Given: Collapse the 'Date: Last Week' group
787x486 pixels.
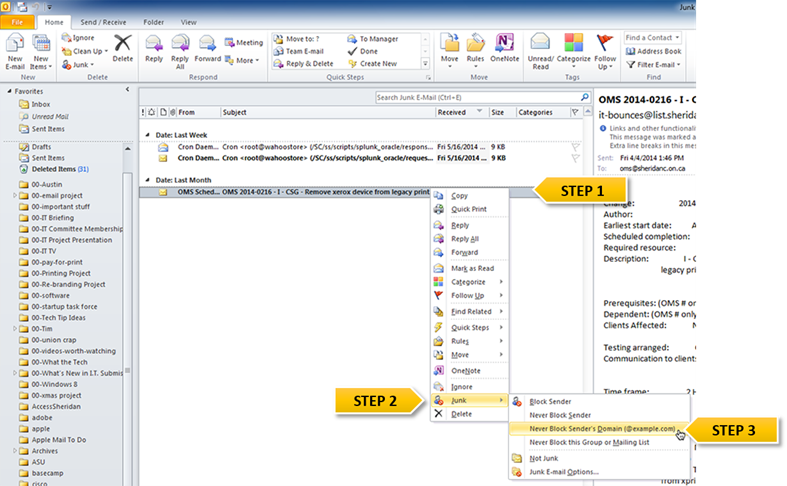Looking at the screenshot, I should click(147, 135).
